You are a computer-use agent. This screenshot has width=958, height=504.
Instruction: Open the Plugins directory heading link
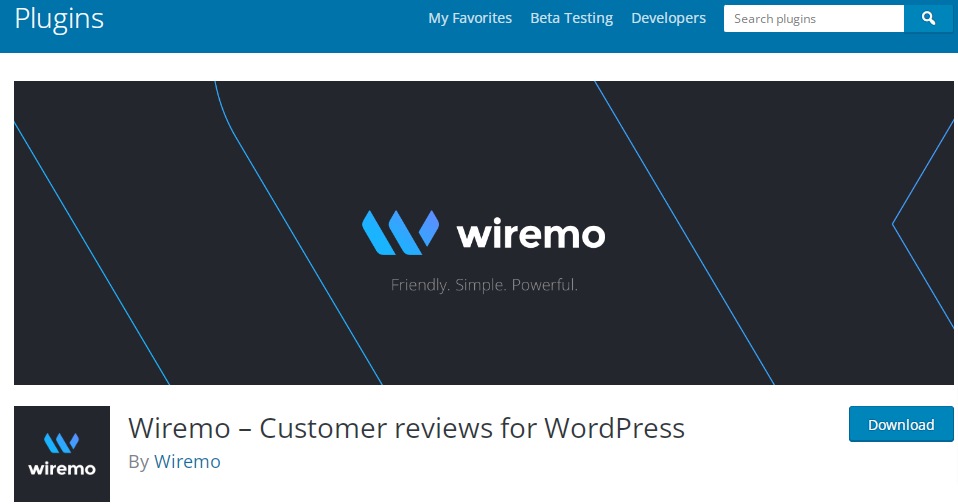click(x=59, y=18)
